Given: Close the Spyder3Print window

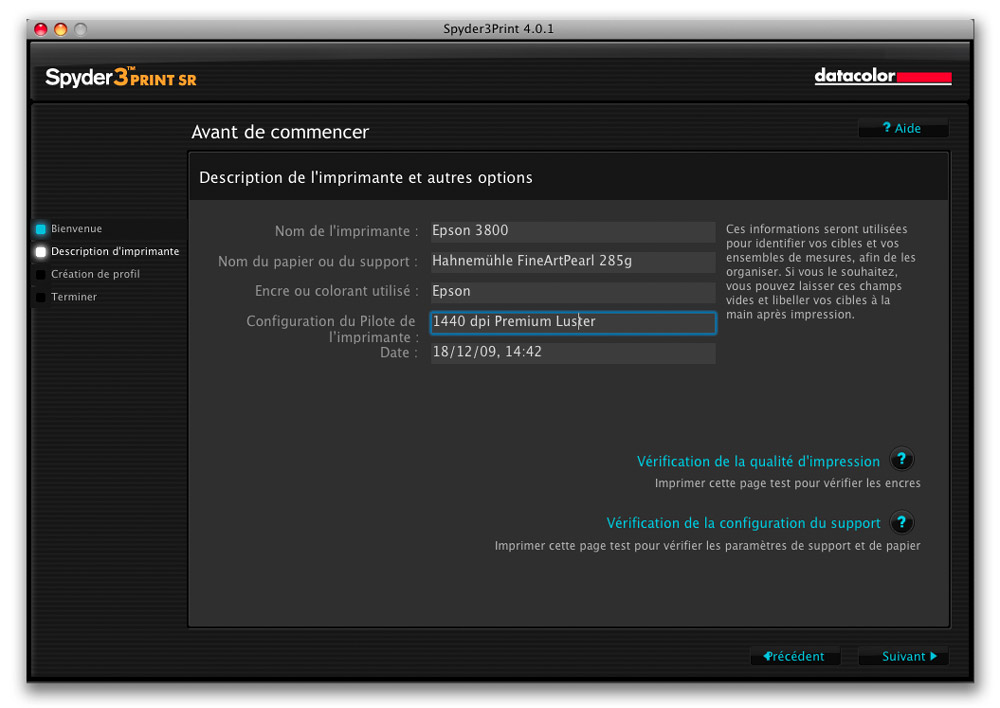Looking at the screenshot, I should click(41, 29).
